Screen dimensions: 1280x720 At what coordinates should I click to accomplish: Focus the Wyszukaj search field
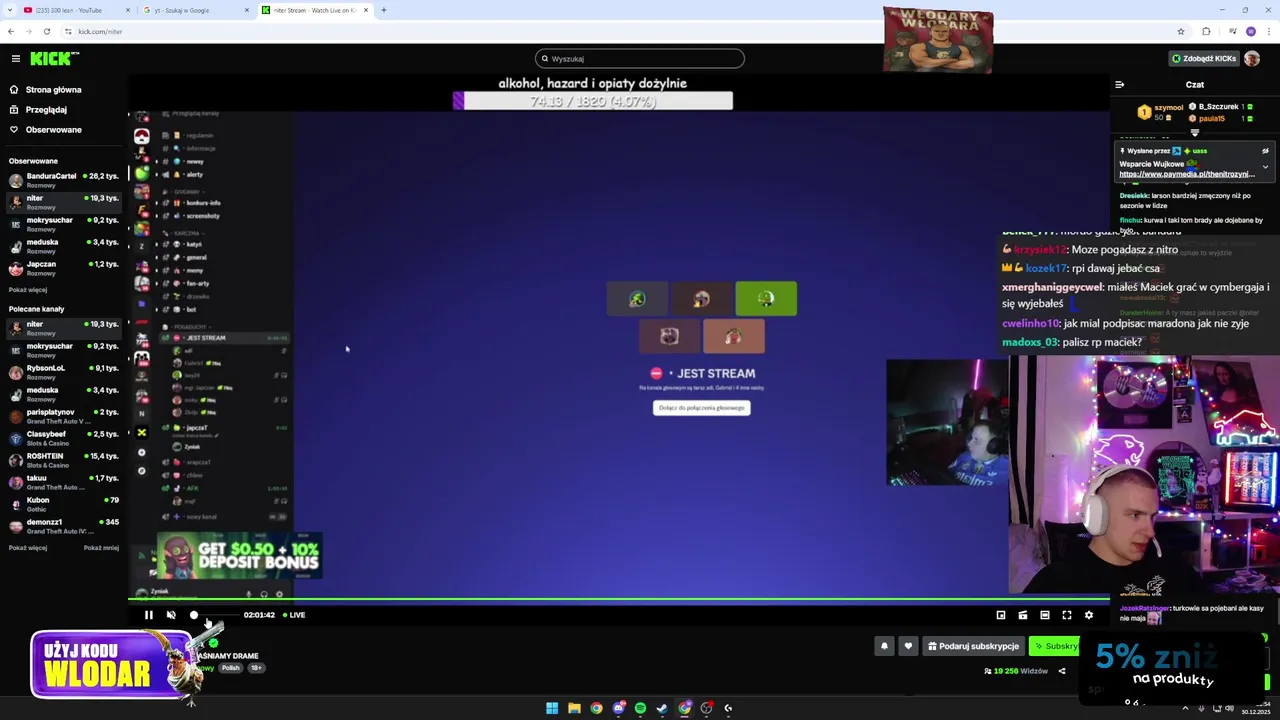[640, 59]
